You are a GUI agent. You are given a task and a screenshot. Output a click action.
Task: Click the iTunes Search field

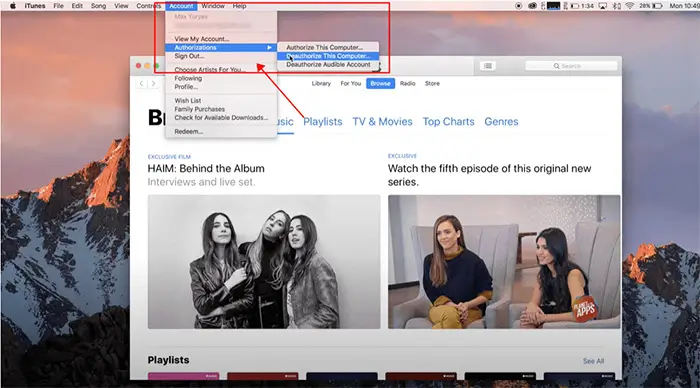(571, 66)
